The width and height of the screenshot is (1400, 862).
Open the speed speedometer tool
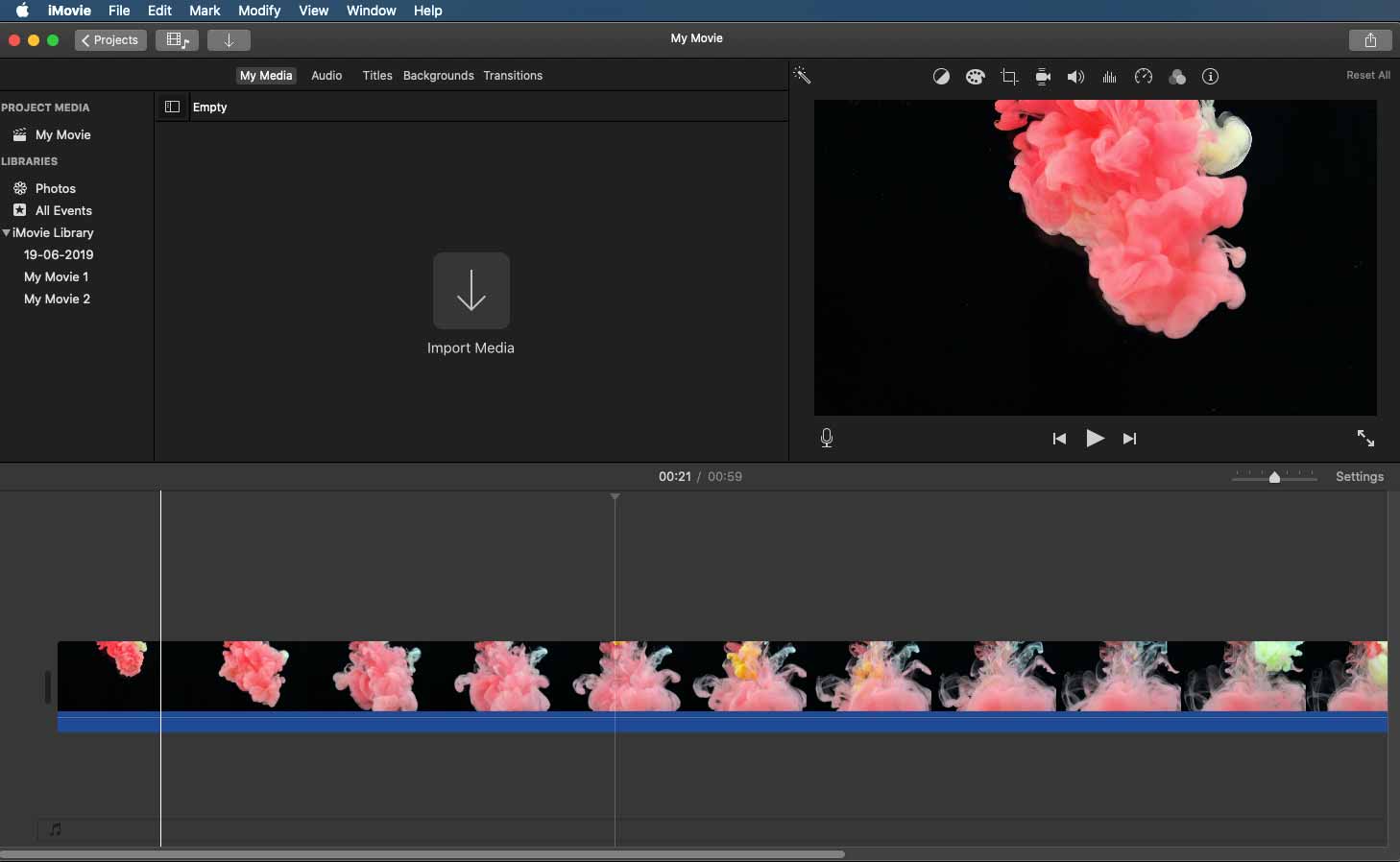[x=1143, y=77]
